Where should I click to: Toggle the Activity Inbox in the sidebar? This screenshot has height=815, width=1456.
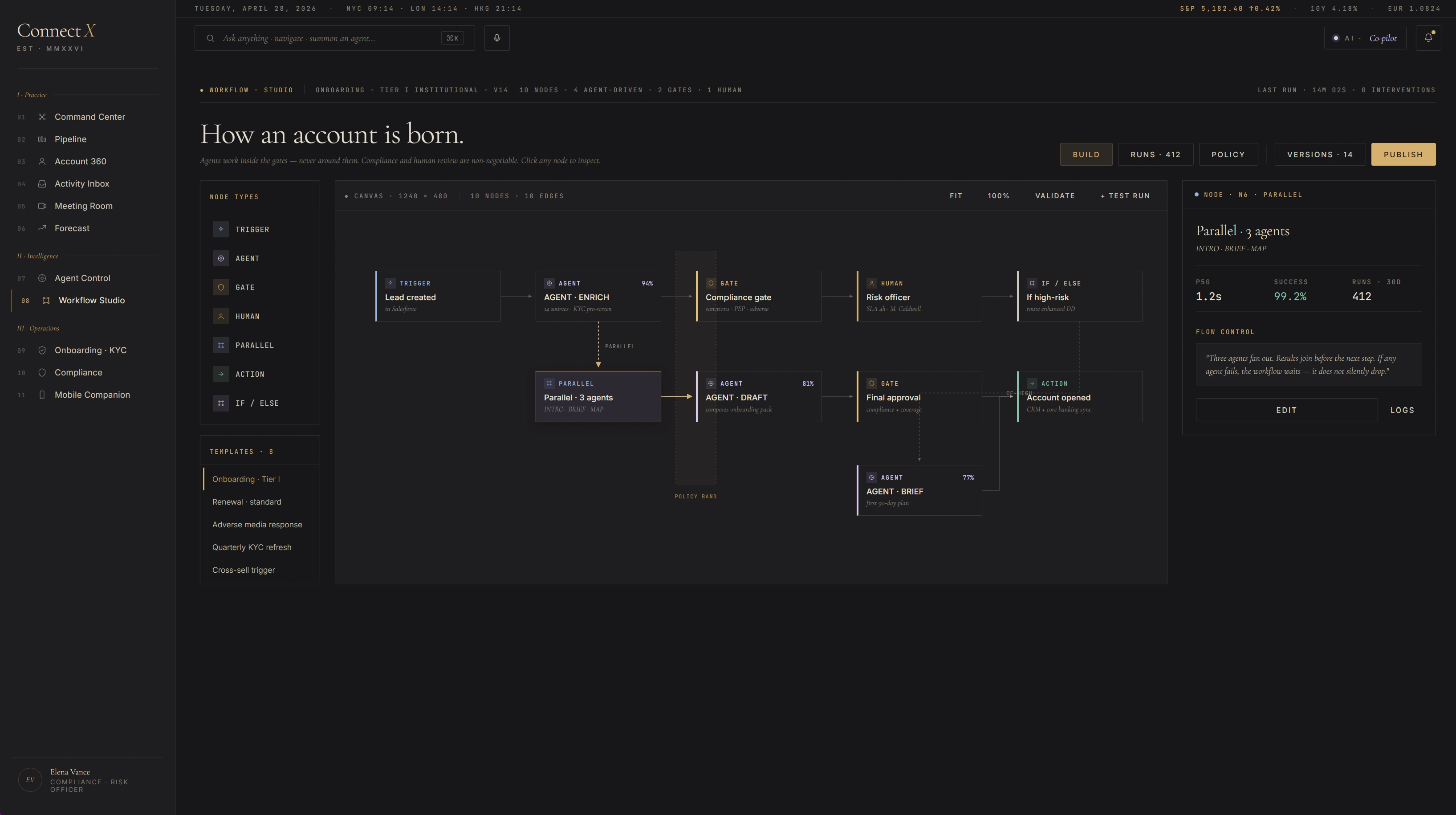pos(81,183)
